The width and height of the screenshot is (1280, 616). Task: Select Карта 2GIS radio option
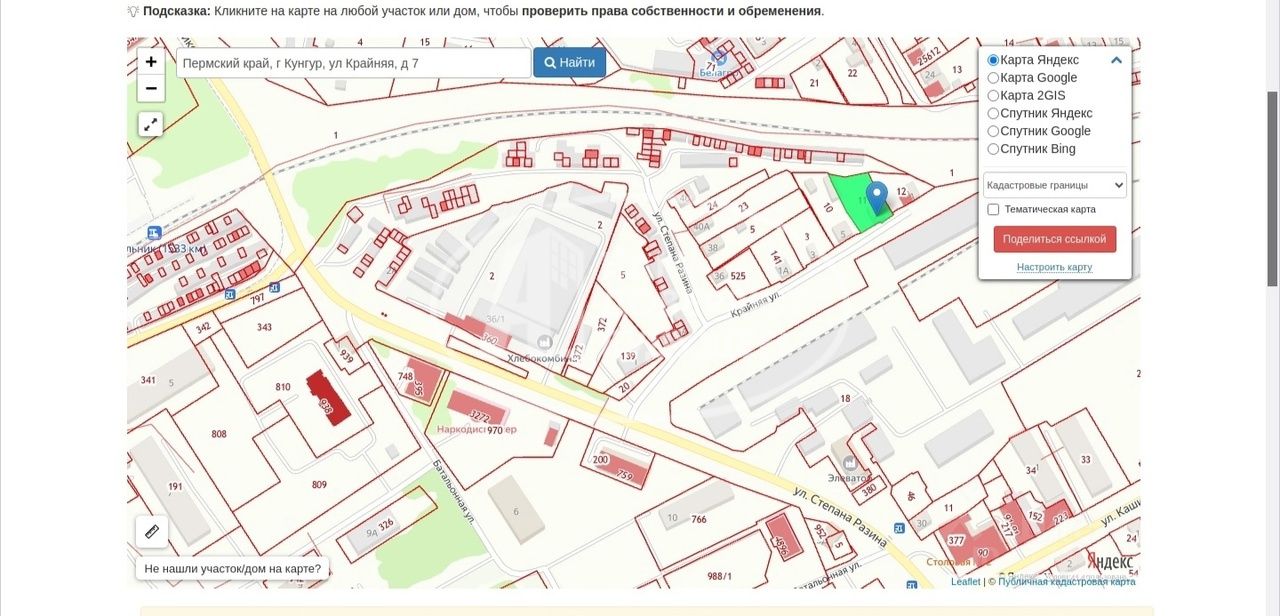click(x=993, y=96)
